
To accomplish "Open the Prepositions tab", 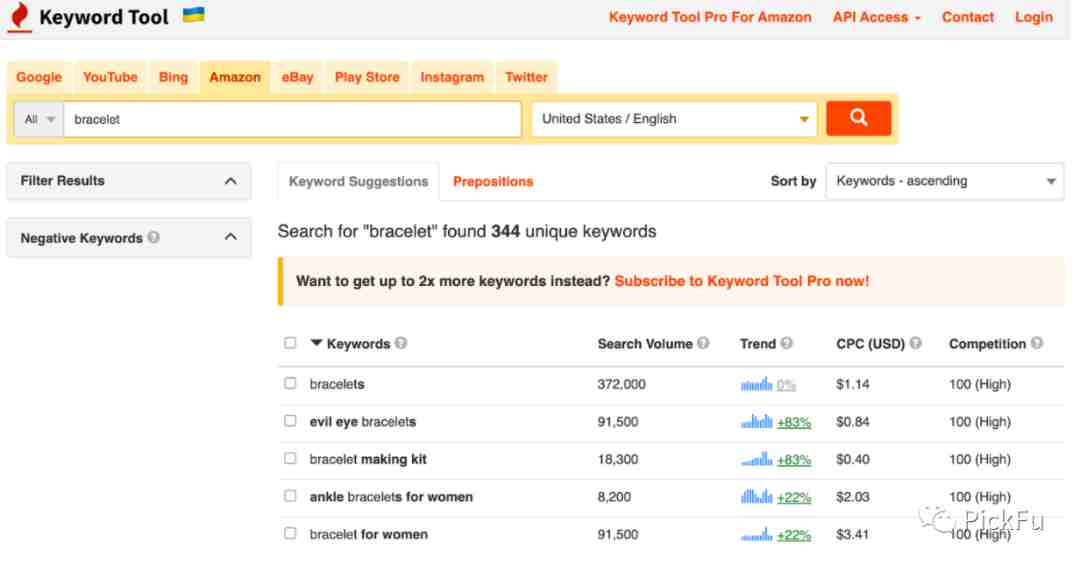I will click(x=492, y=181).
